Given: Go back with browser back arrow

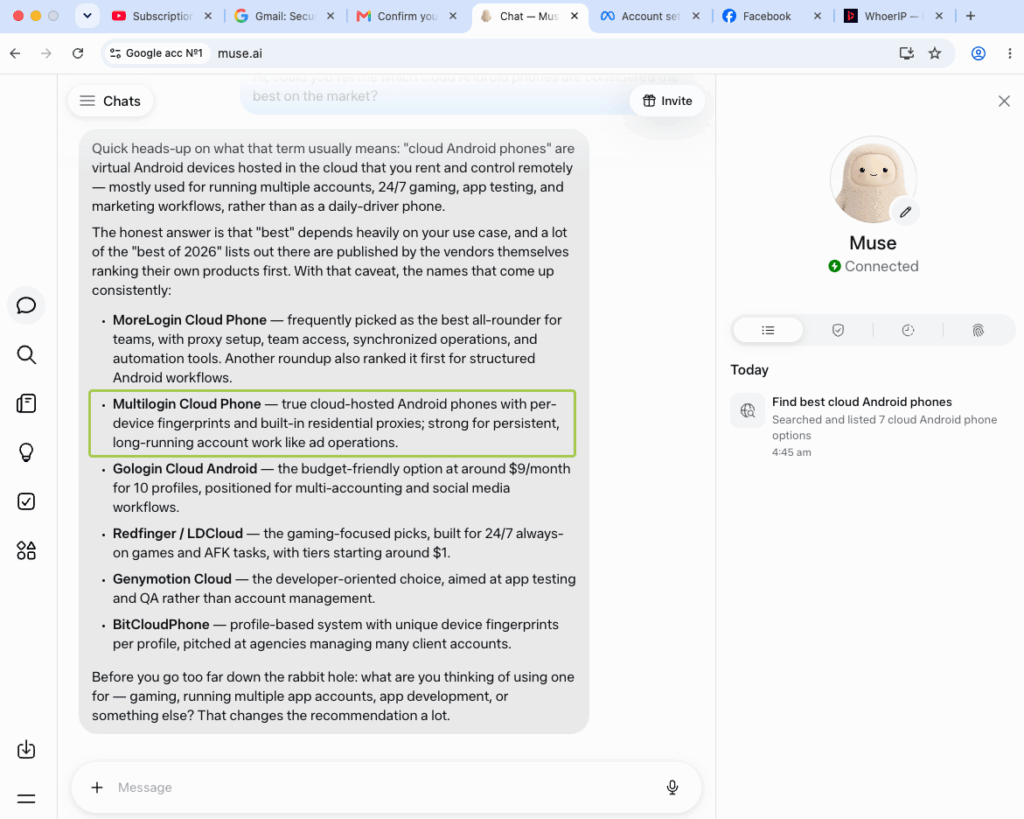Looking at the screenshot, I should pos(15,54).
